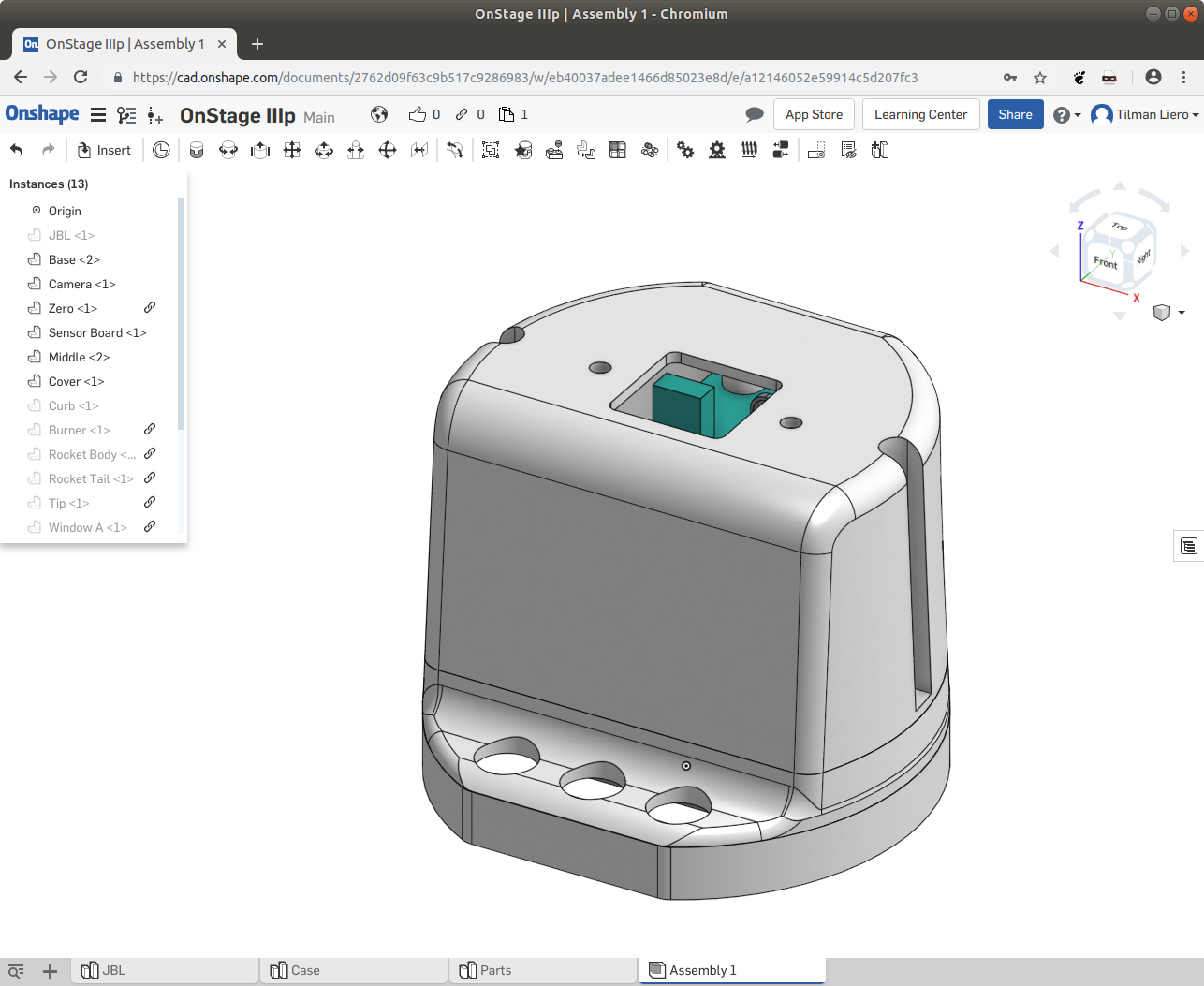Select the Cylindrical mate tool
The height and width of the screenshot is (986, 1204).
(324, 150)
